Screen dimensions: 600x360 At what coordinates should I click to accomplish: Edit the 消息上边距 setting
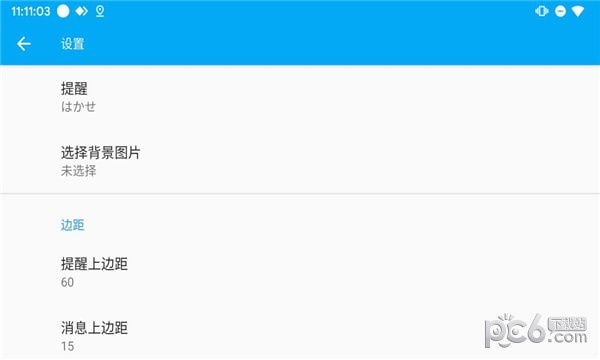300,337
